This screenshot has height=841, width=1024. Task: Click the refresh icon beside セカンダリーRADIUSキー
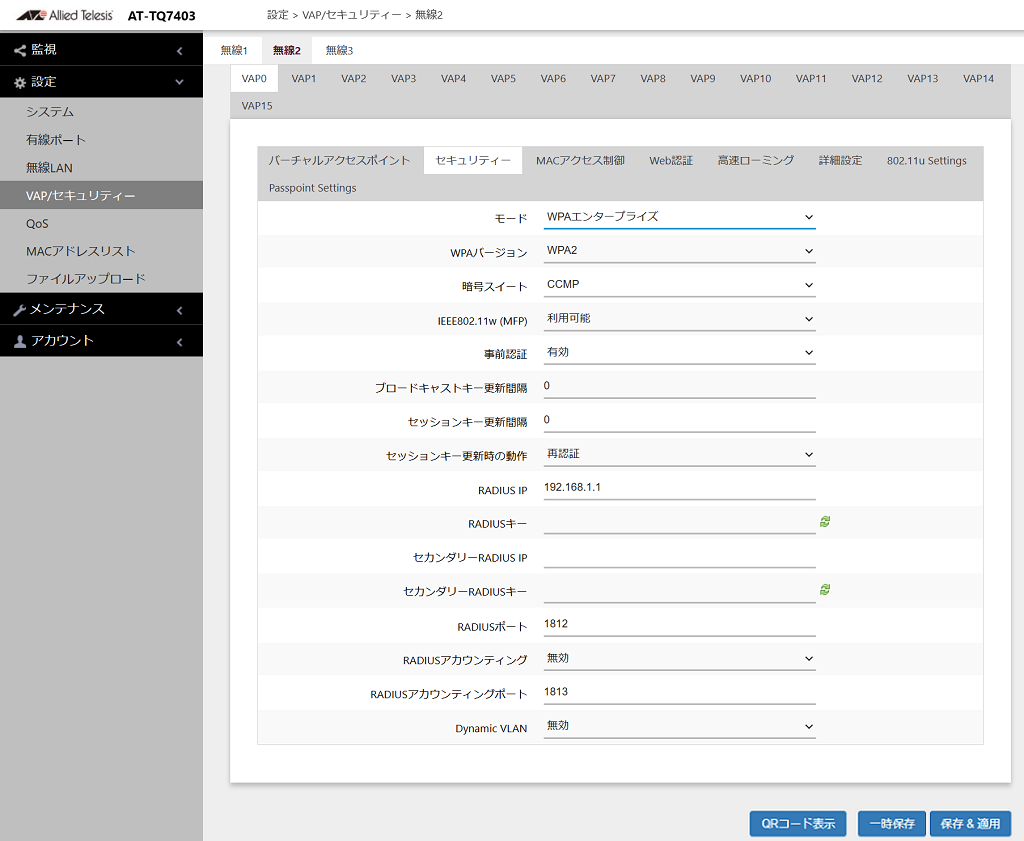click(825, 590)
